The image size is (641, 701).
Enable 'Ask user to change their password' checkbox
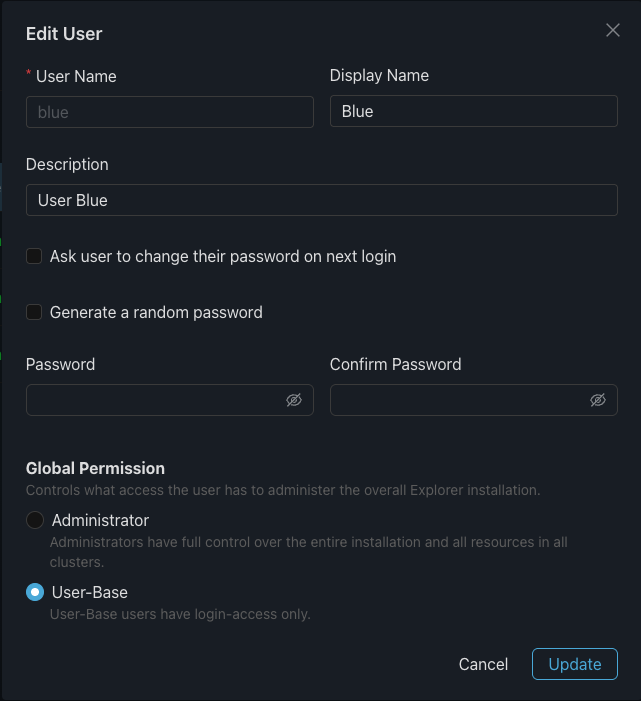[34, 256]
